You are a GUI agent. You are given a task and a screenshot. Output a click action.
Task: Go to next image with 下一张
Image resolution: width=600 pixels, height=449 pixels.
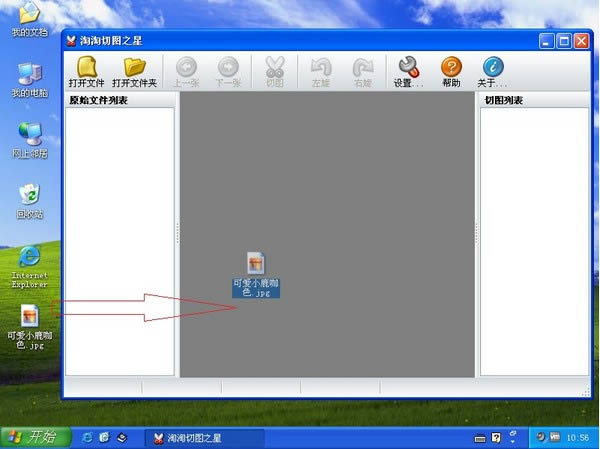(x=228, y=72)
